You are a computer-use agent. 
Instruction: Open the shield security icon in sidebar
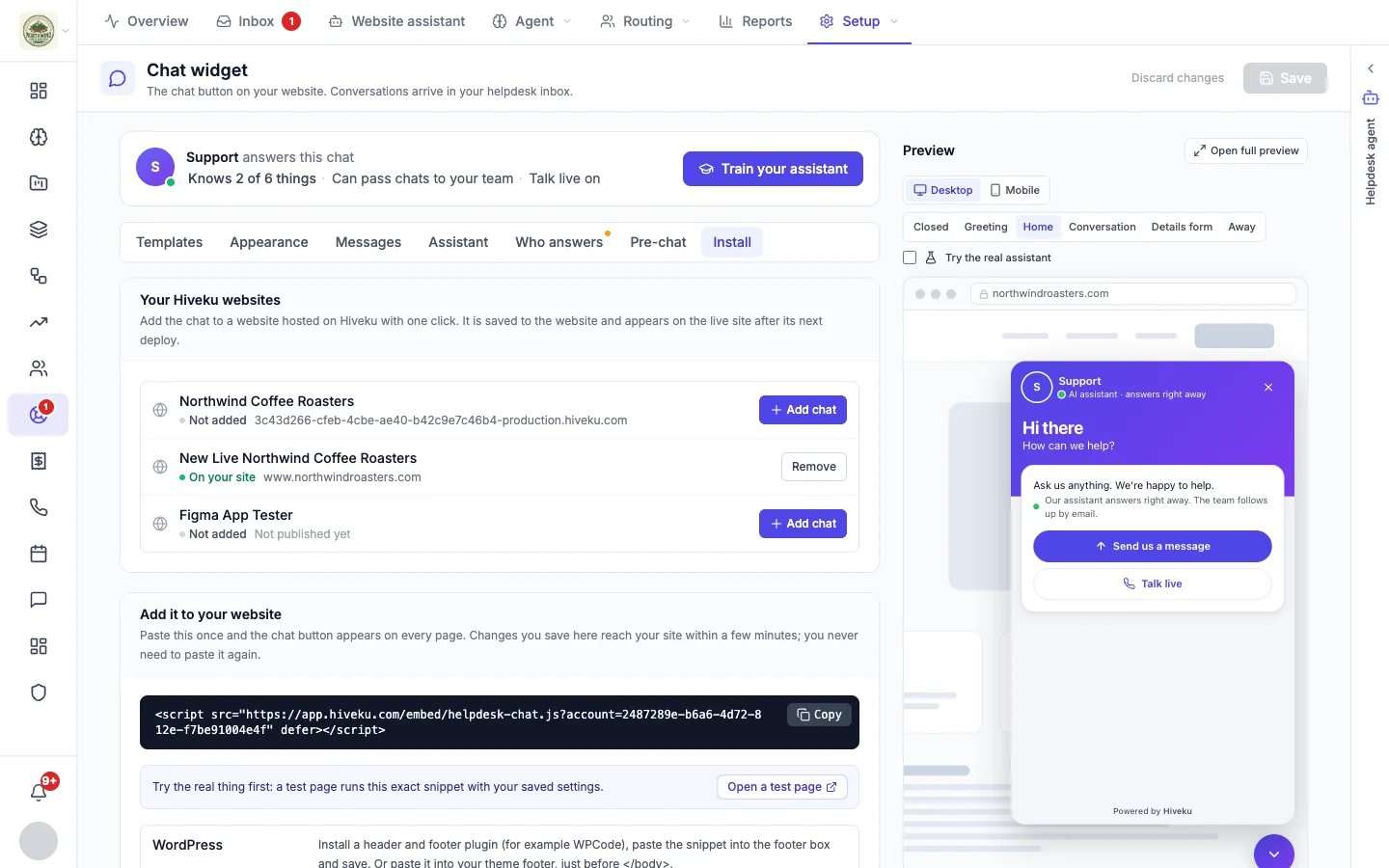pyautogui.click(x=39, y=692)
